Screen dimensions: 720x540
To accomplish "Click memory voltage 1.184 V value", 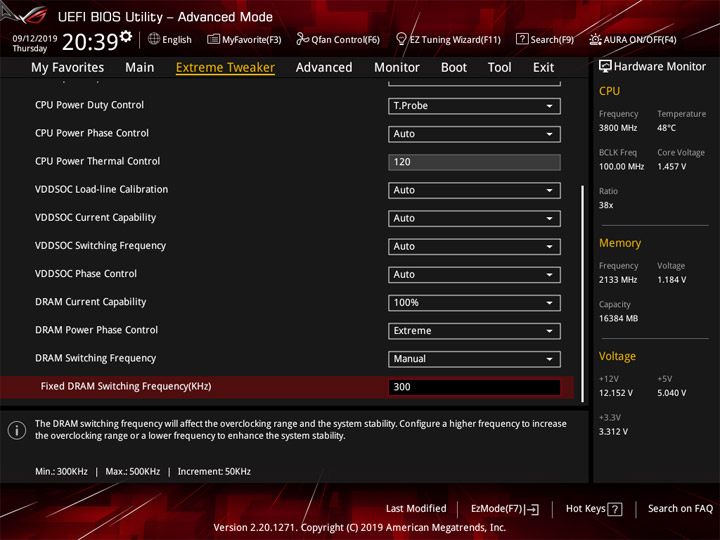I will point(671,280).
